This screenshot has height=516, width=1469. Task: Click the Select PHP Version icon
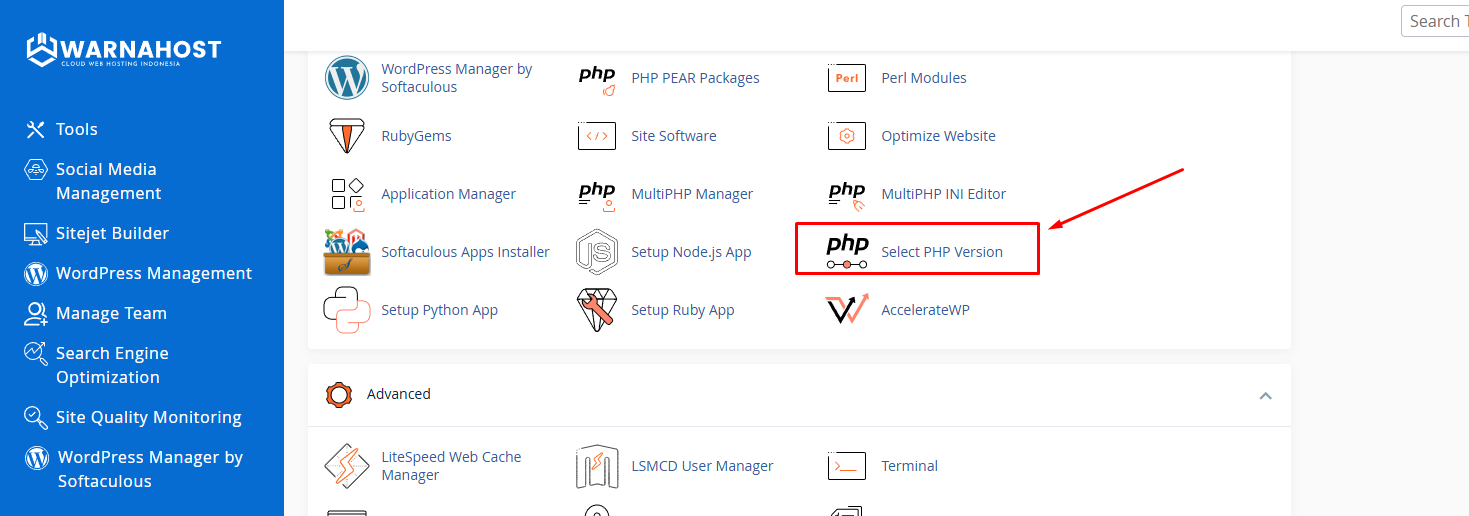point(847,251)
